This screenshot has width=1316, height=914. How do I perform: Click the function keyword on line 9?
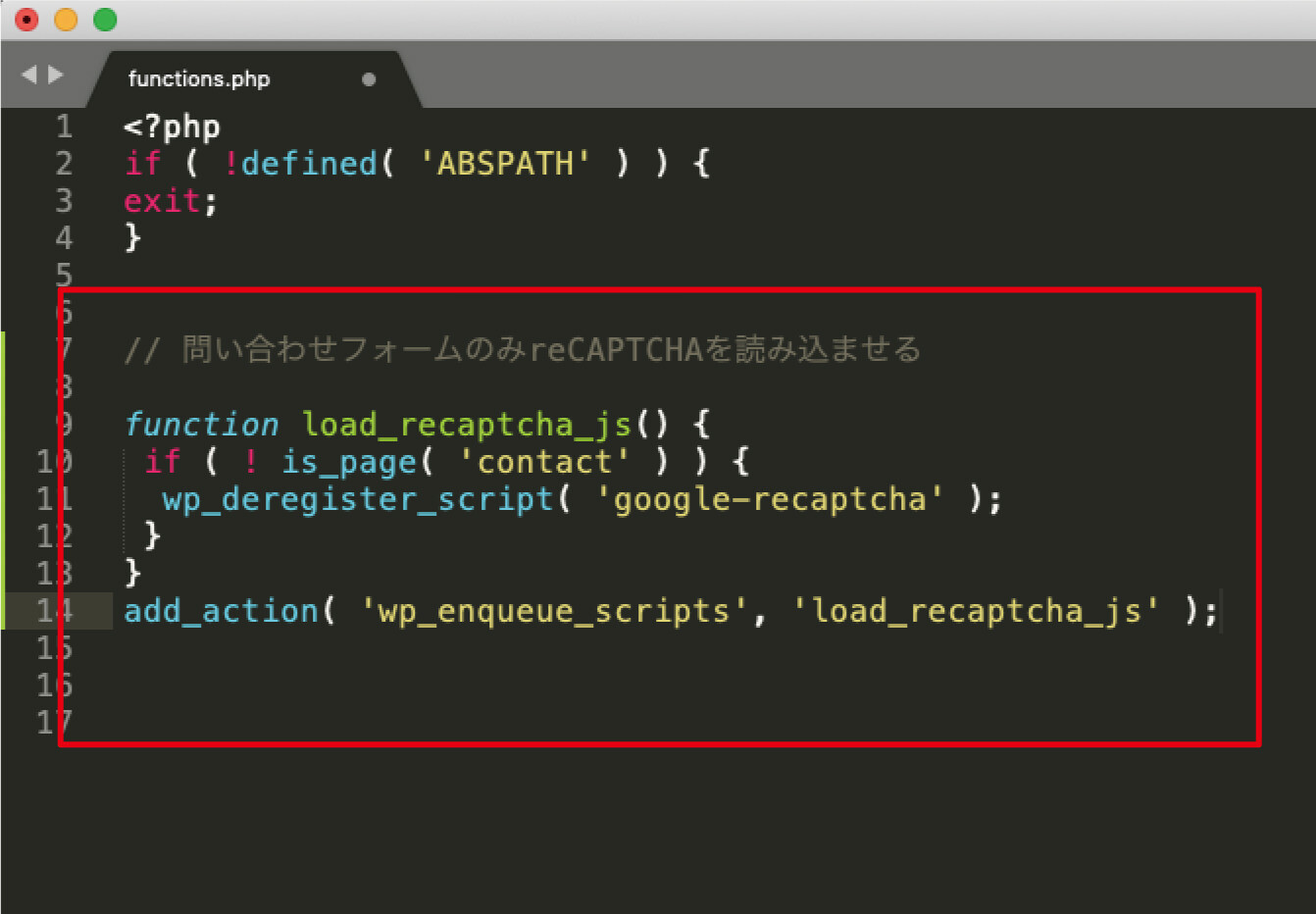pos(201,425)
